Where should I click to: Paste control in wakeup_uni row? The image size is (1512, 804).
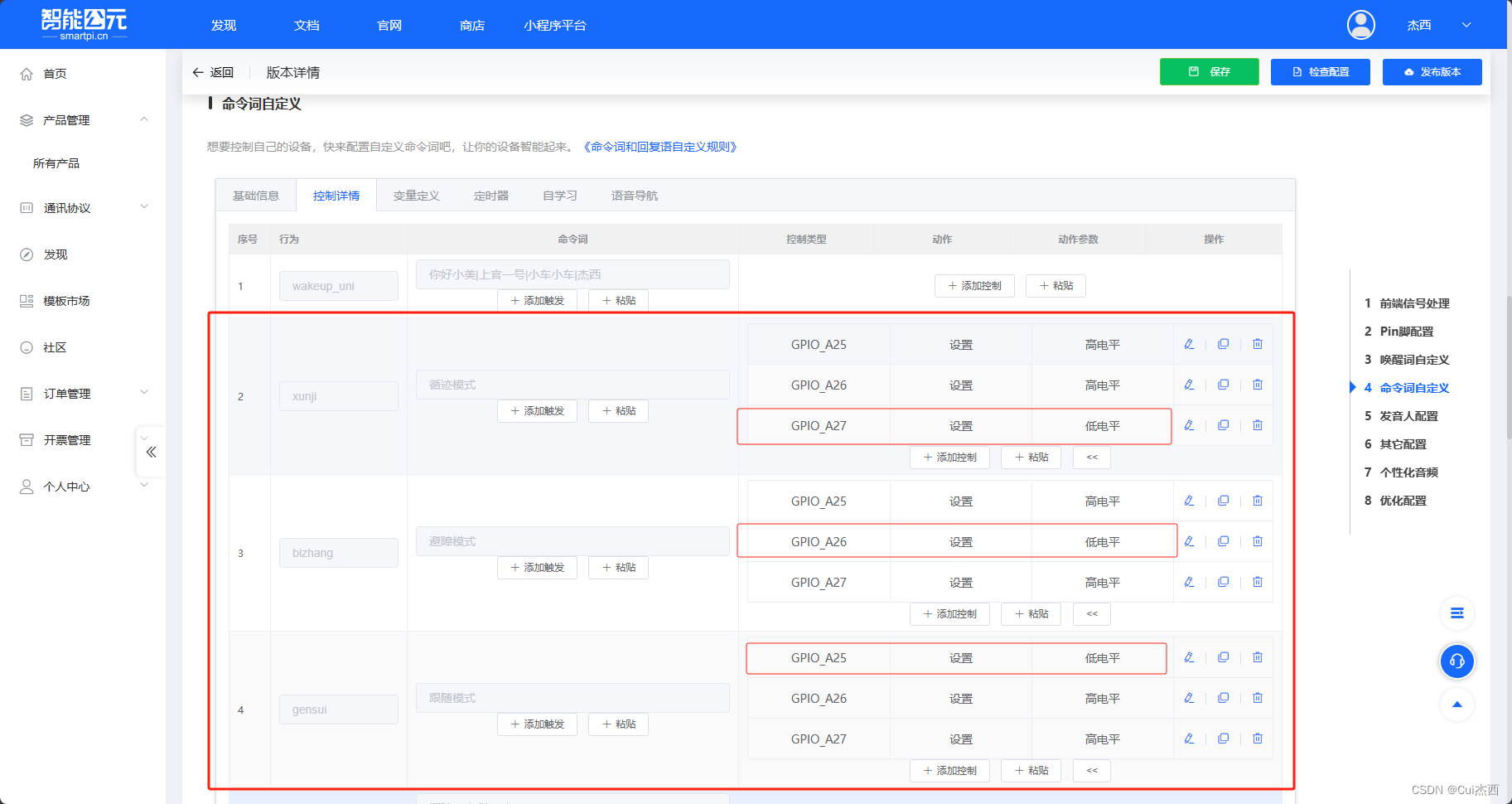(x=1056, y=286)
